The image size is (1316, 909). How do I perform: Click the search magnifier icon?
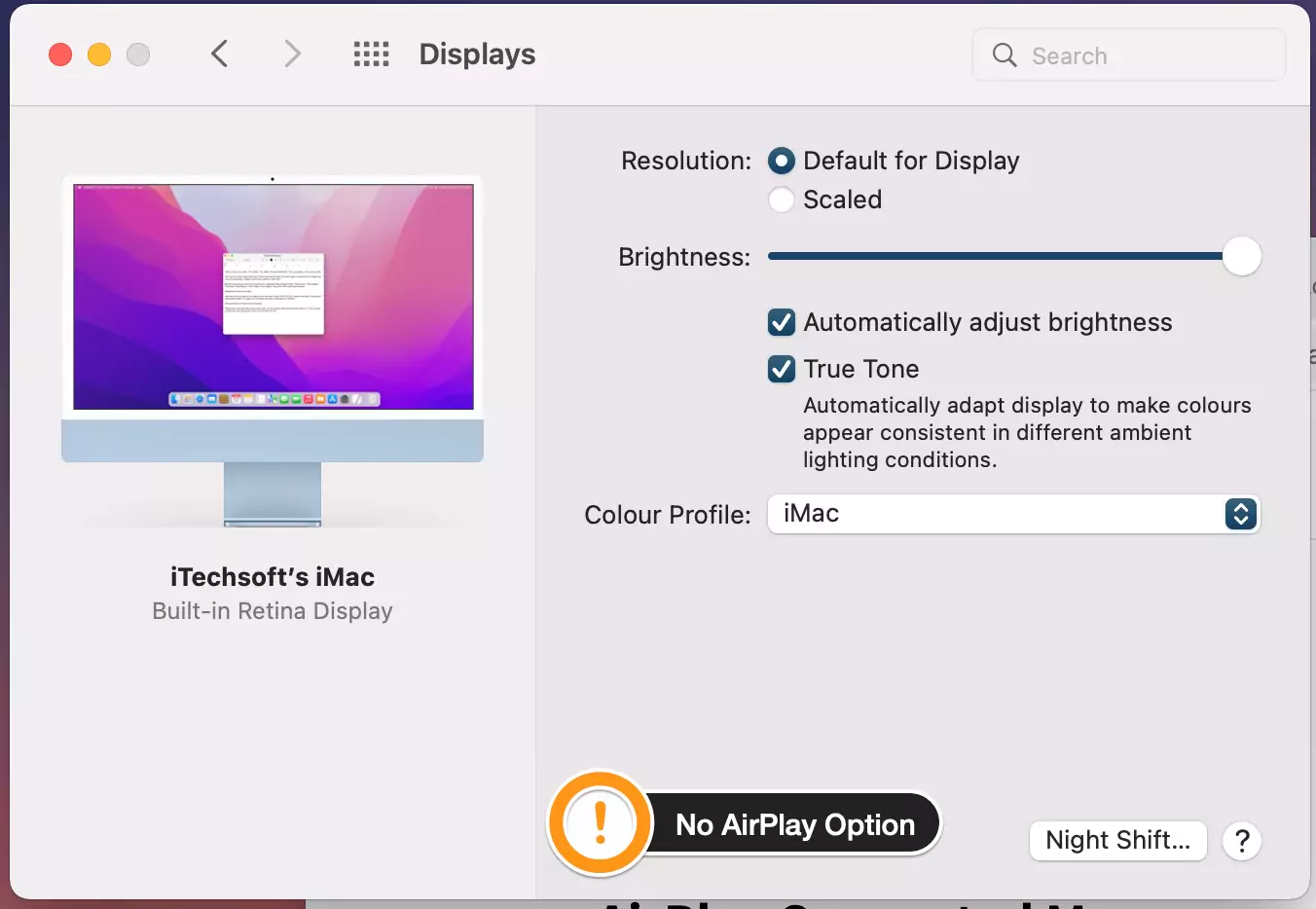pyautogui.click(x=1005, y=55)
